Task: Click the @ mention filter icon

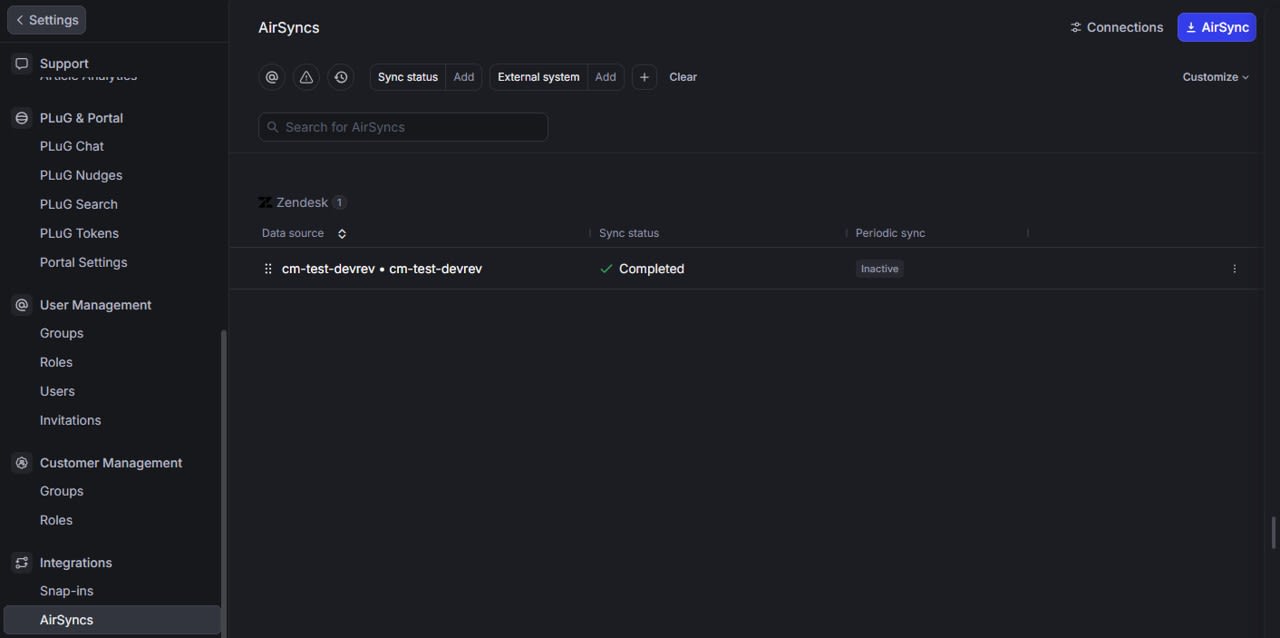Action: point(272,77)
